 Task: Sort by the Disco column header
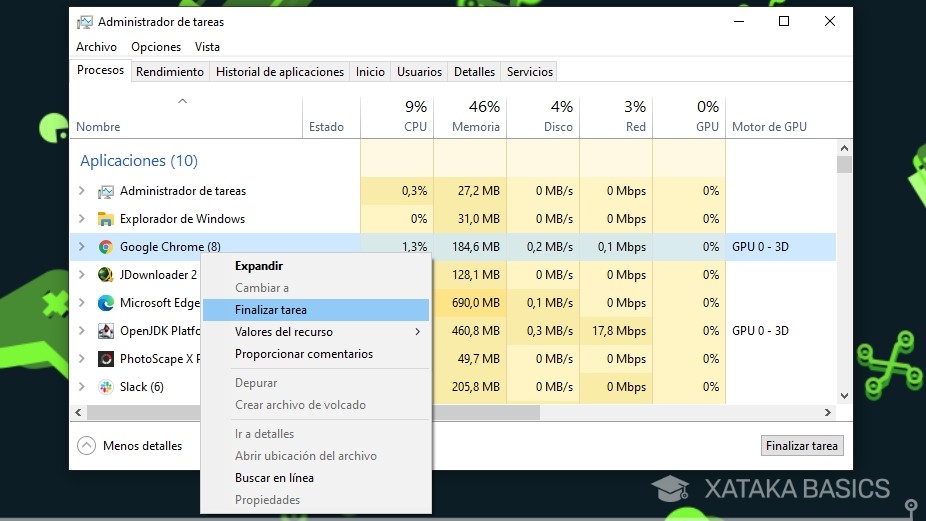tap(558, 127)
